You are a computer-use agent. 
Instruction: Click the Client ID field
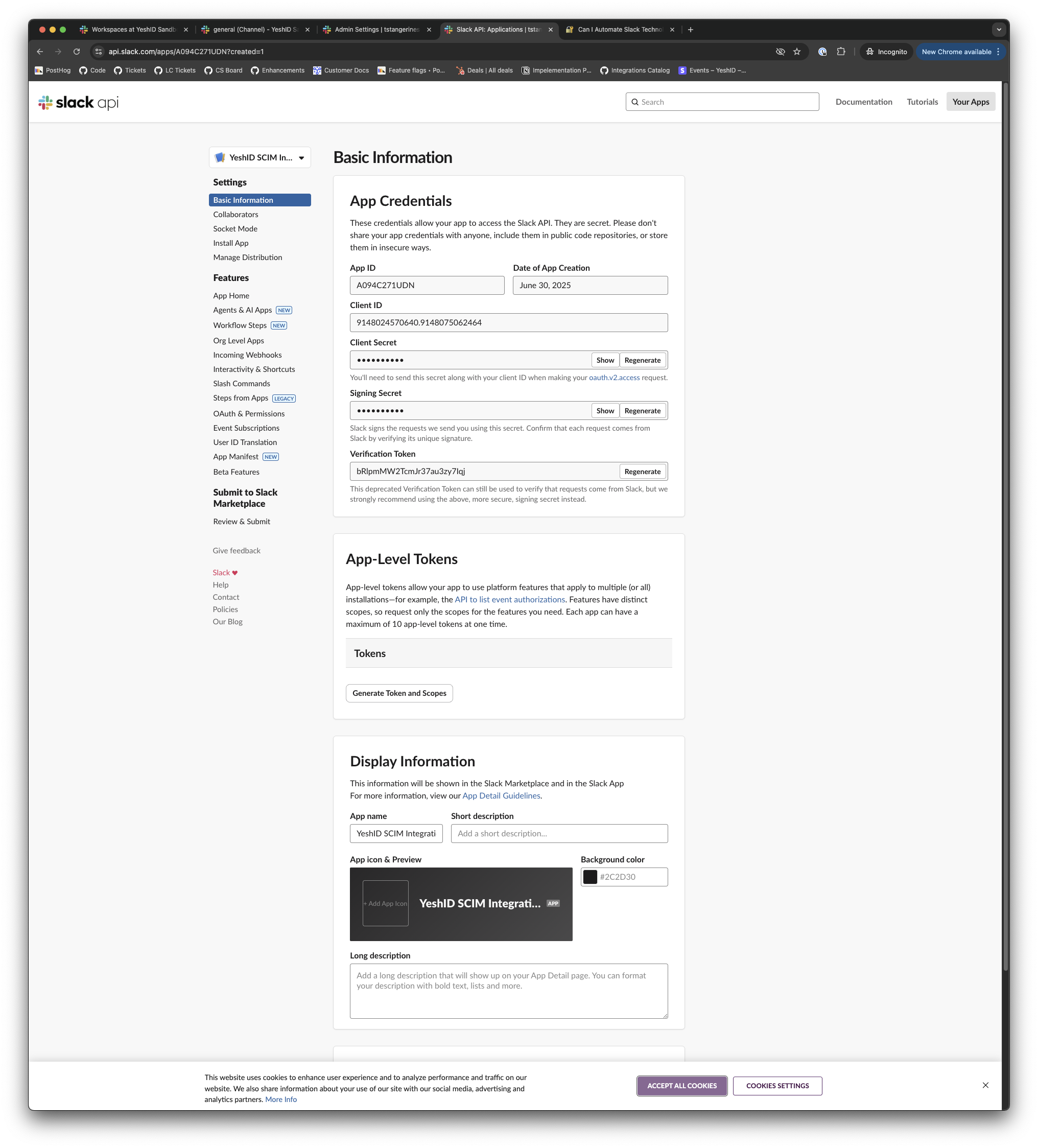tap(508, 323)
